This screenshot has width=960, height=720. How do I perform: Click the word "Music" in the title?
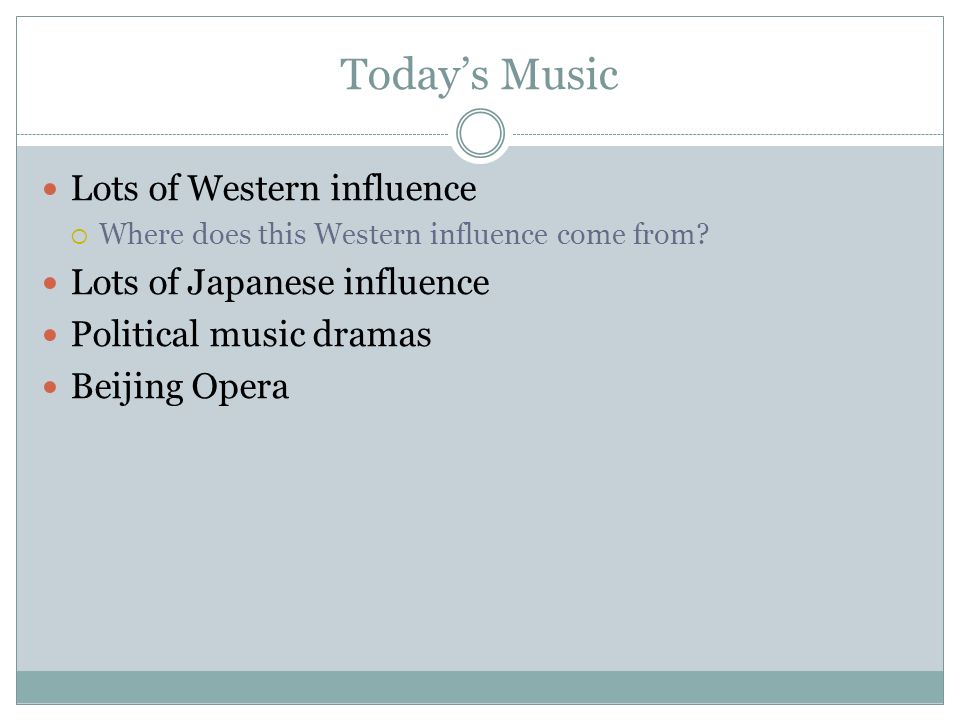(560, 75)
